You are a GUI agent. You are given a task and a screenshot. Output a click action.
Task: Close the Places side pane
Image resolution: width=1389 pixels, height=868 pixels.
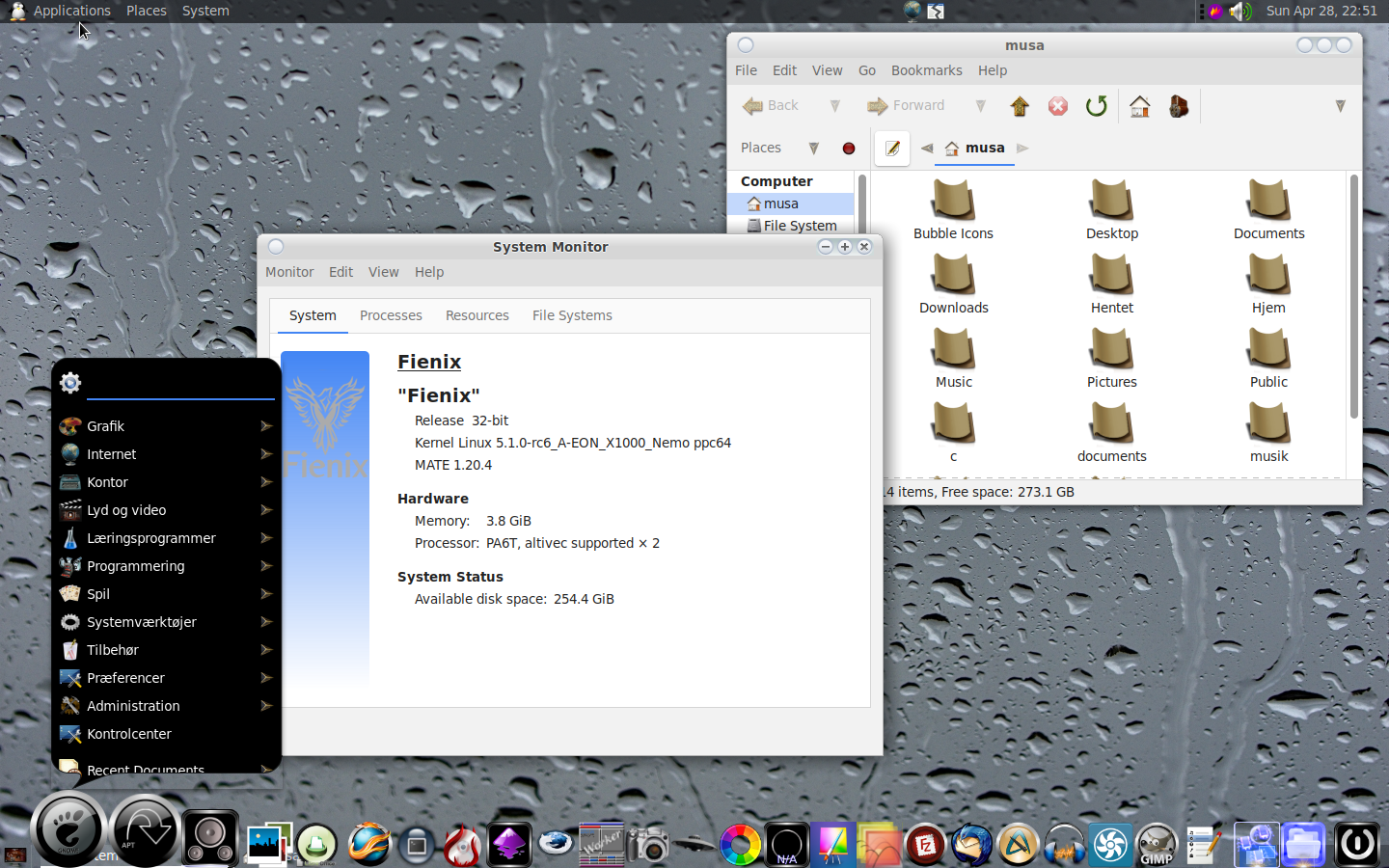point(849,149)
